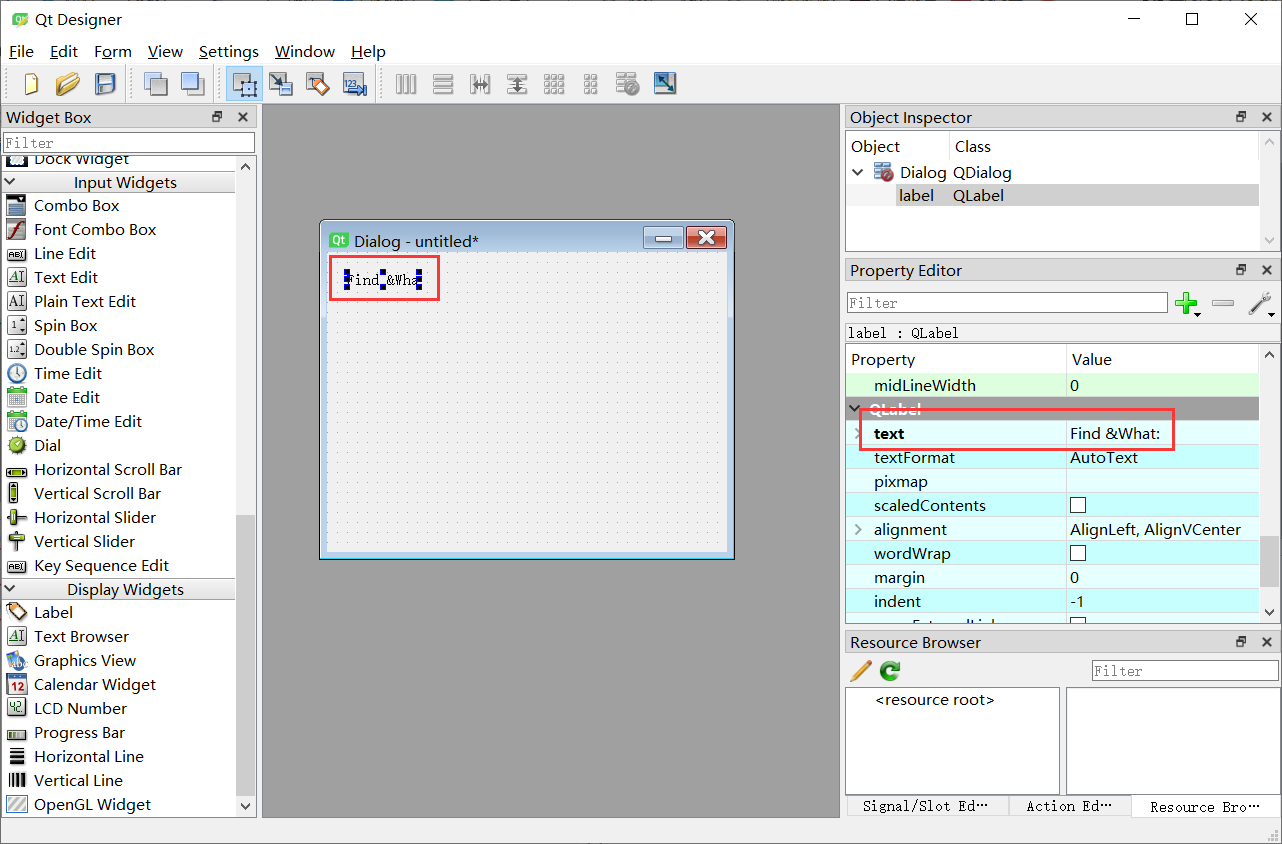Save the form with the floppy disk icon
This screenshot has width=1282, height=844.
pyautogui.click(x=105, y=84)
